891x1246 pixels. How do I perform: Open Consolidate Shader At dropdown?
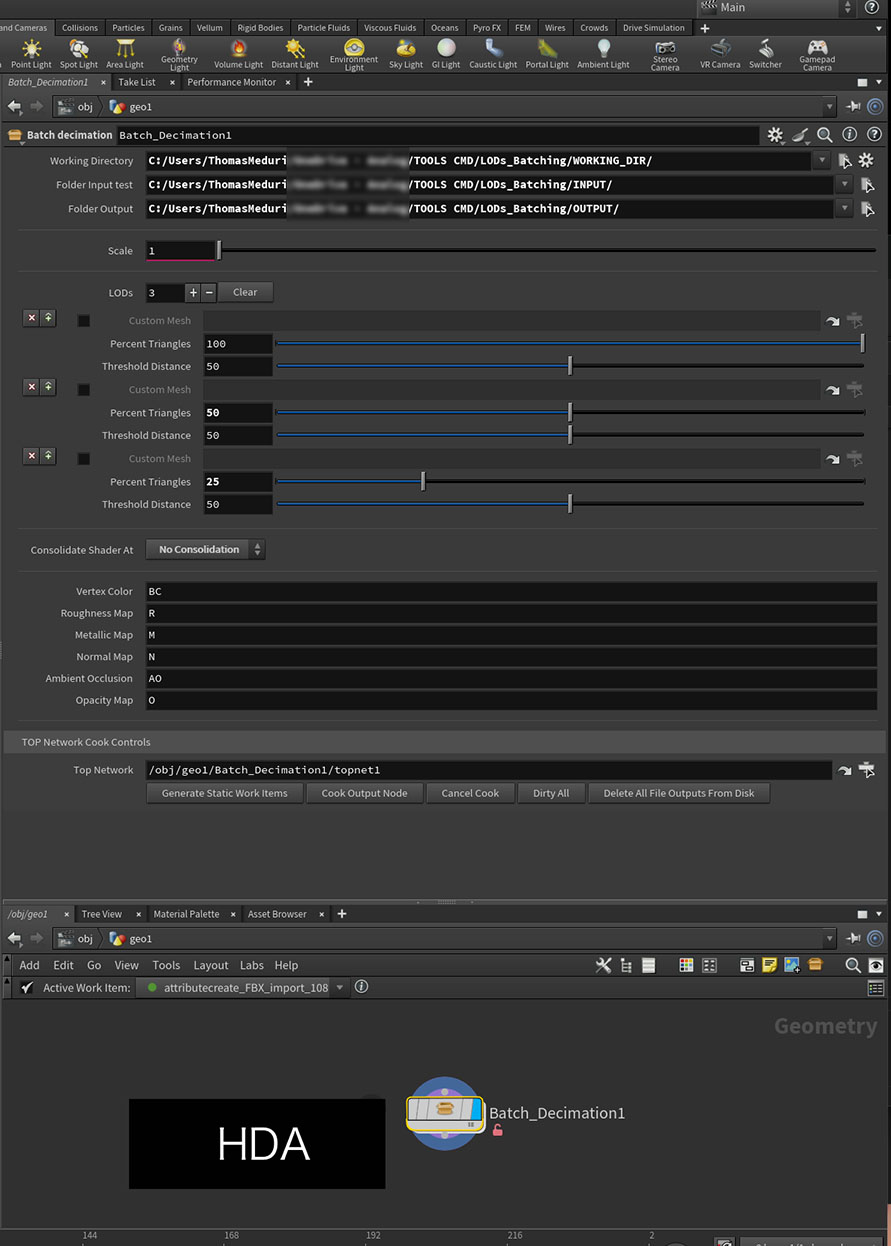click(x=205, y=550)
